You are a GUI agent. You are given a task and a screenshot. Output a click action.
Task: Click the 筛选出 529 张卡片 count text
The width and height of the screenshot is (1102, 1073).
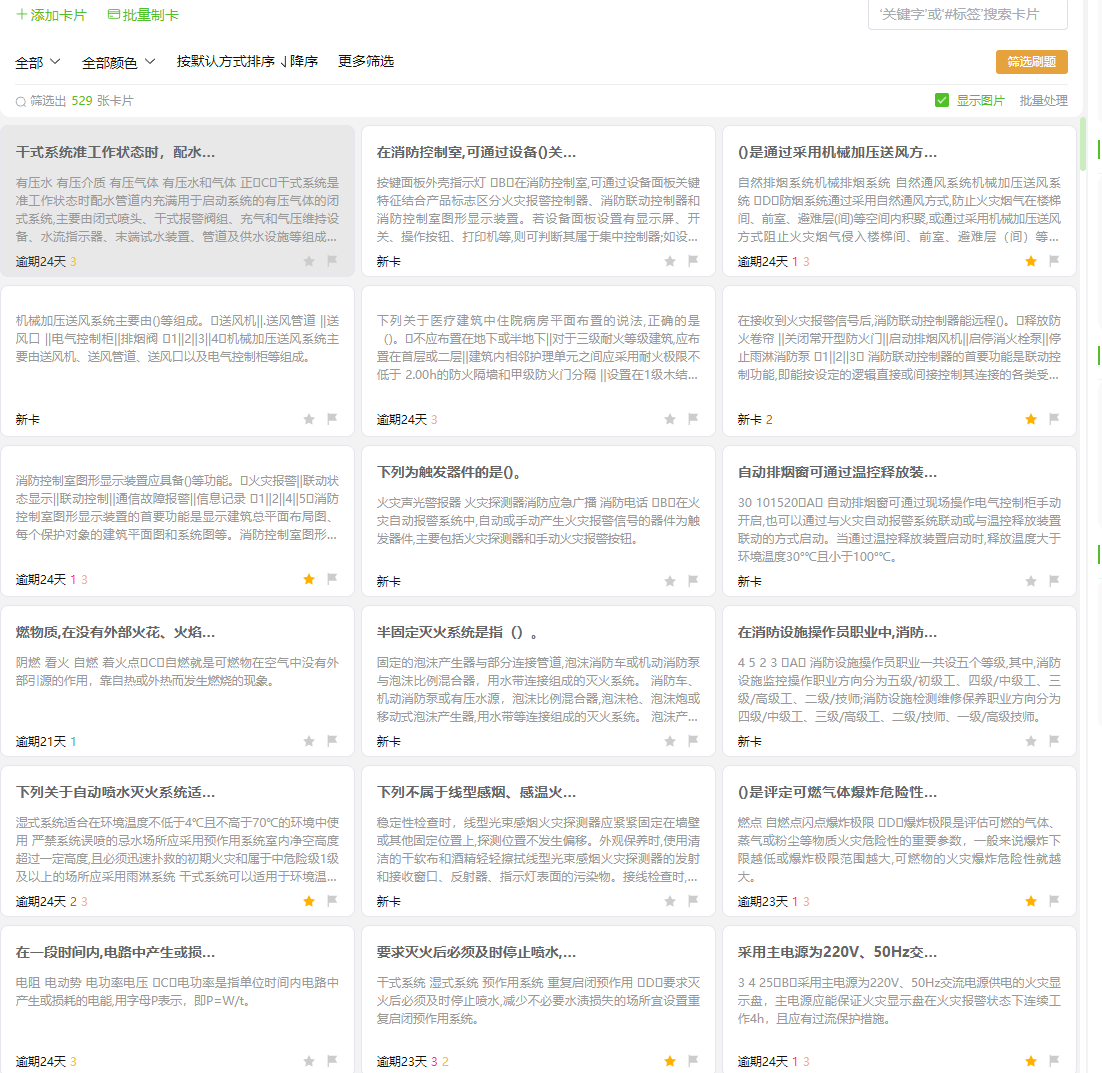pos(81,101)
